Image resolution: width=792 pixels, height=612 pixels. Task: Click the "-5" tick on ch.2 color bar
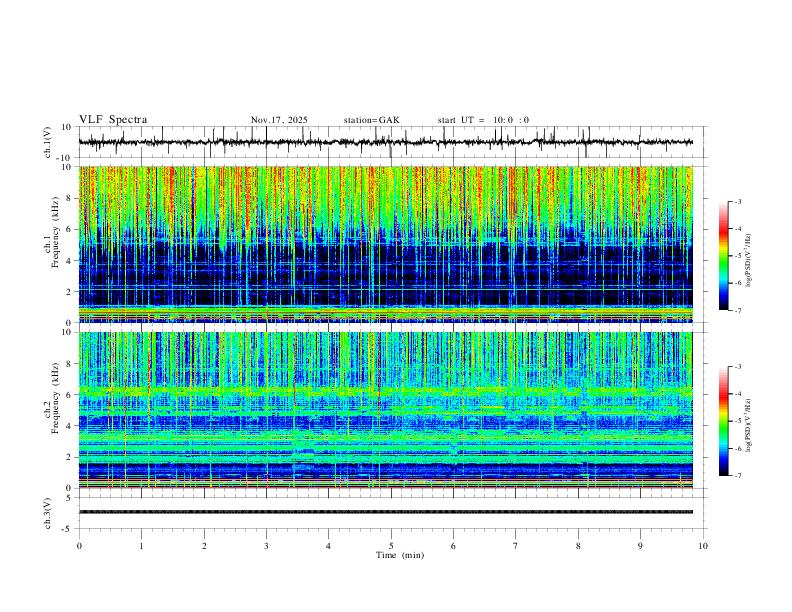(737, 421)
